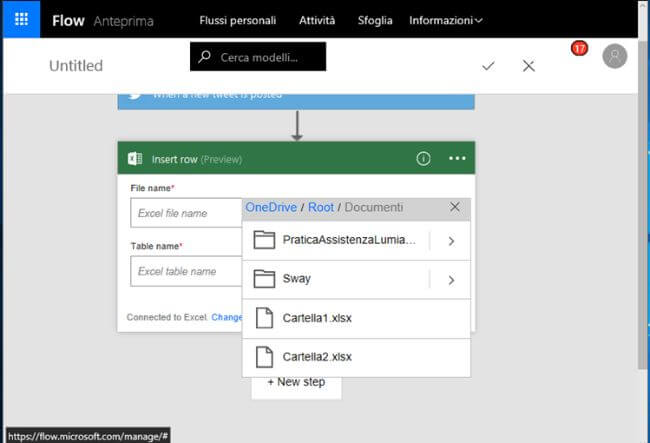The width and height of the screenshot is (650, 443).
Task: Navigate to OneDrive in breadcrumb
Action: click(271, 207)
